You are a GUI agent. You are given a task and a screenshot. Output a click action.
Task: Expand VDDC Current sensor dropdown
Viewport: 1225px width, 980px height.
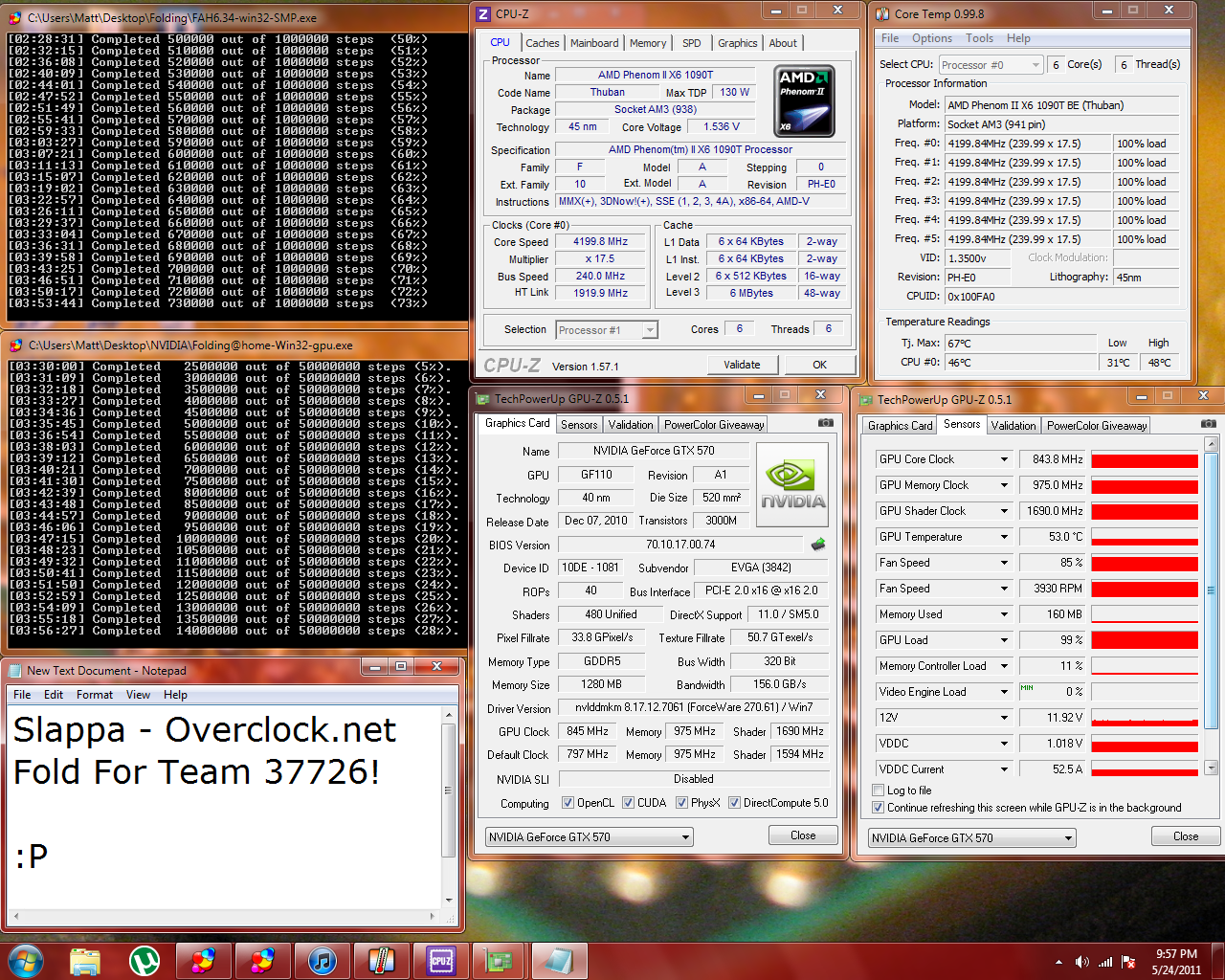click(x=1004, y=769)
